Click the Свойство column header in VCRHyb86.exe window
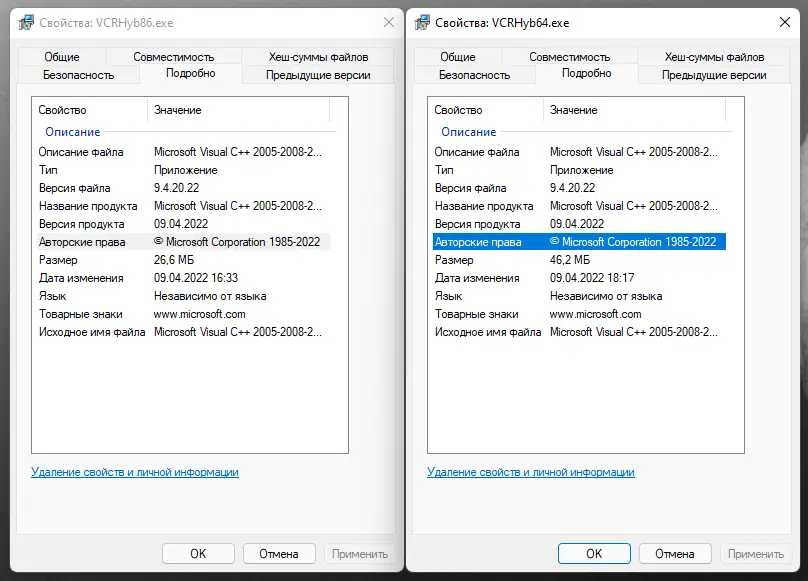Image resolution: width=808 pixels, height=581 pixels. [63, 110]
